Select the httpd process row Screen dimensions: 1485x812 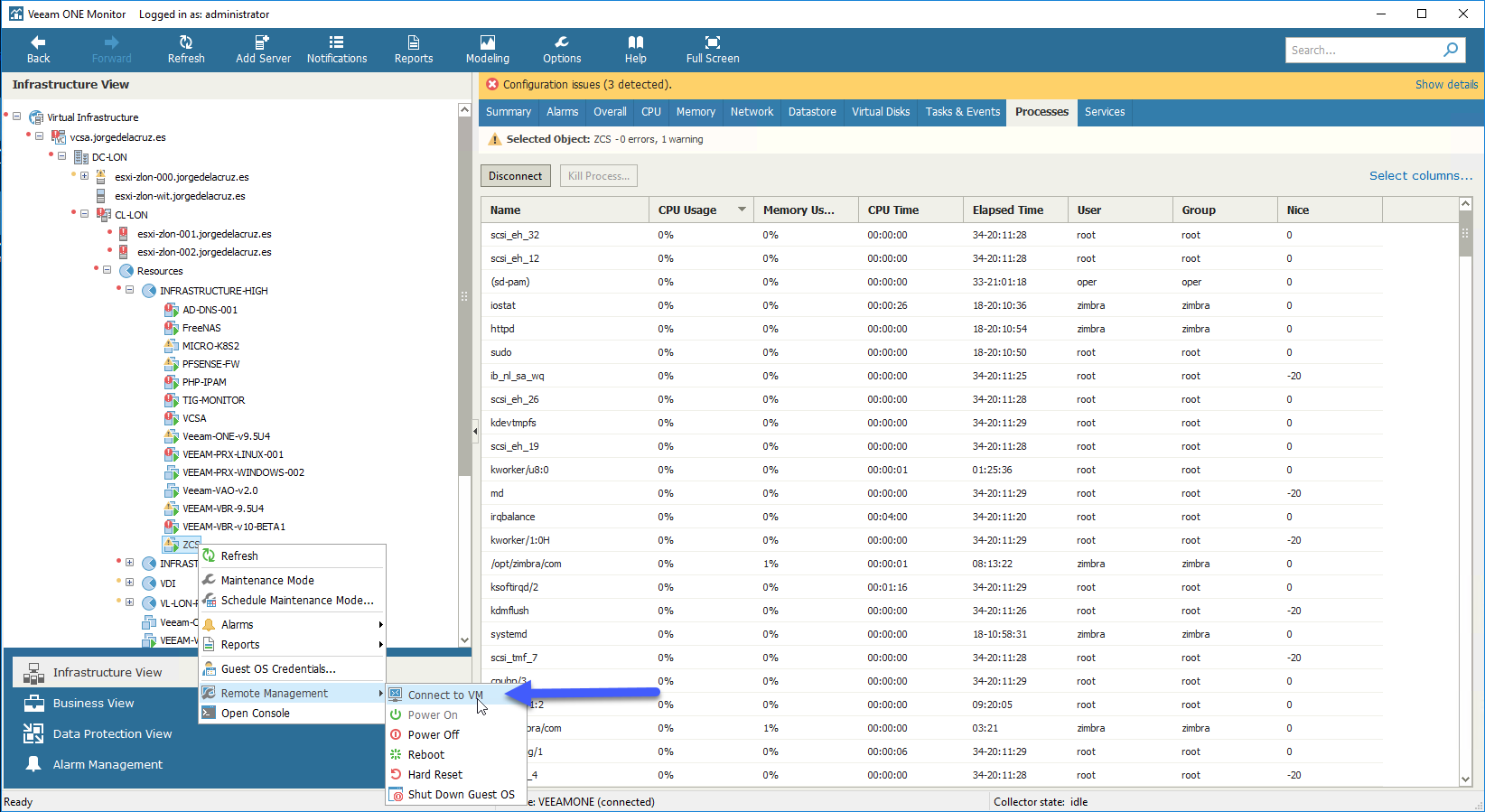[x=931, y=329]
